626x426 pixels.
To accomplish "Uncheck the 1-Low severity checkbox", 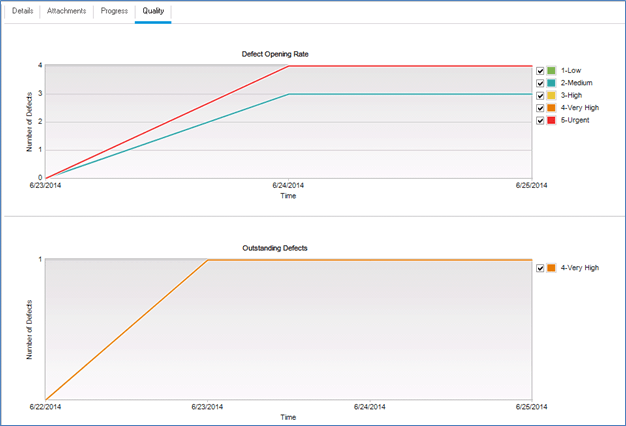I will [541, 70].
